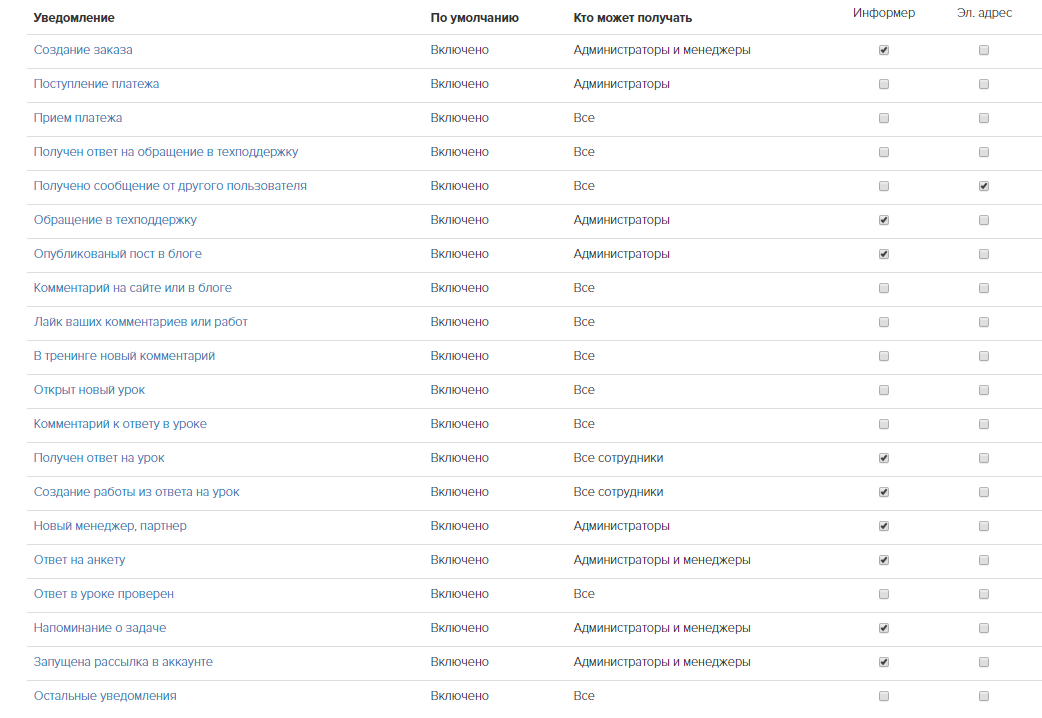The height and width of the screenshot is (718, 1042).
Task: Enable Информер for "Получен ответ на обращение в техподдержку"
Action: point(884,152)
